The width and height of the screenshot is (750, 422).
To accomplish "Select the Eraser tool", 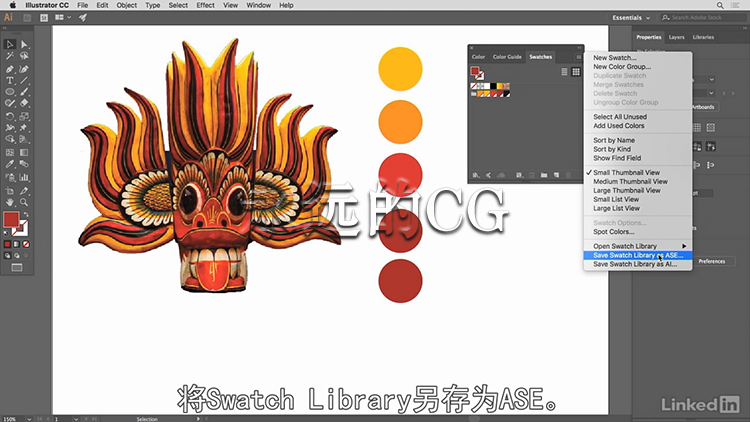I will pos(24,103).
